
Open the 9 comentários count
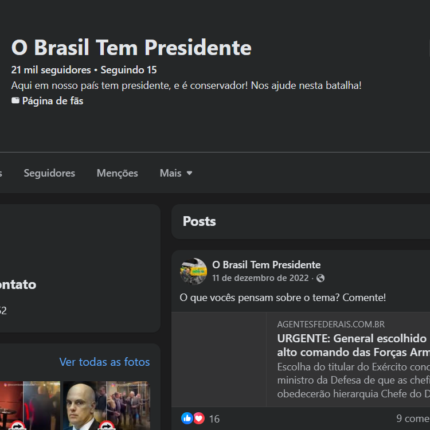tap(413, 418)
